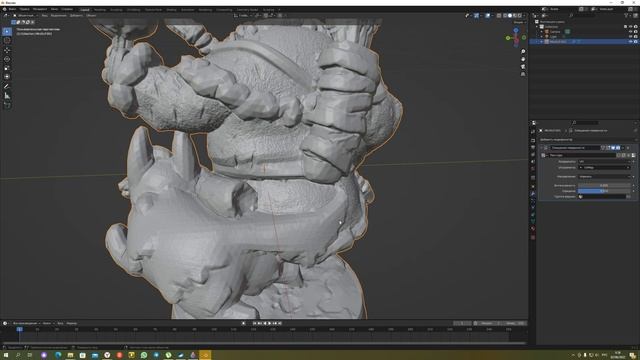Hide the Light object via eye icon
Screen dimensions: 640x360
(x=630, y=36)
